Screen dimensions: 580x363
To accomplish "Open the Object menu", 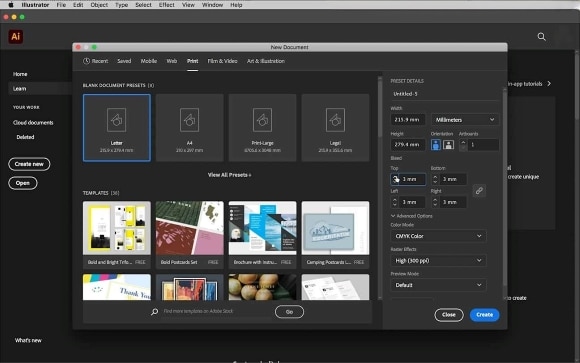I will 99,5.
